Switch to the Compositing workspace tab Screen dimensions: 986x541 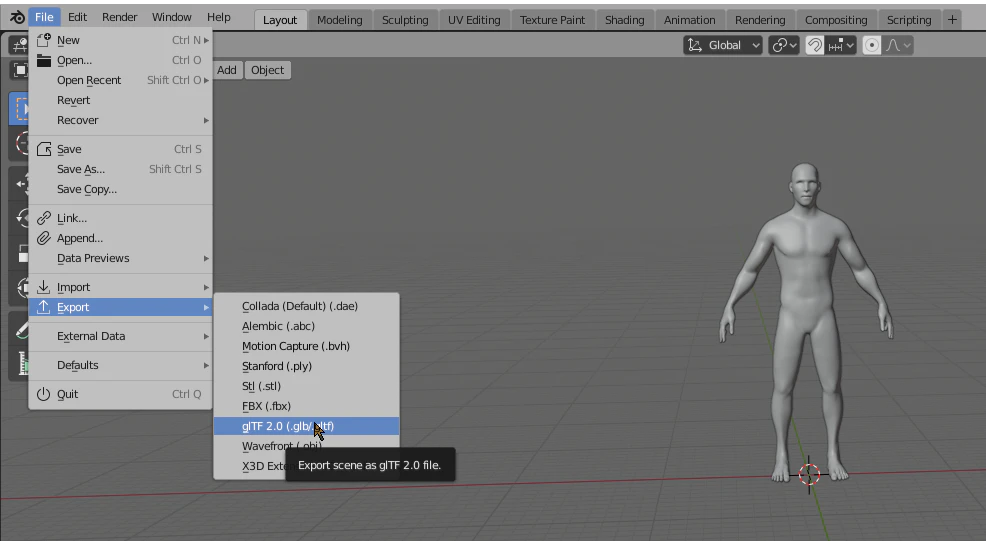point(836,20)
